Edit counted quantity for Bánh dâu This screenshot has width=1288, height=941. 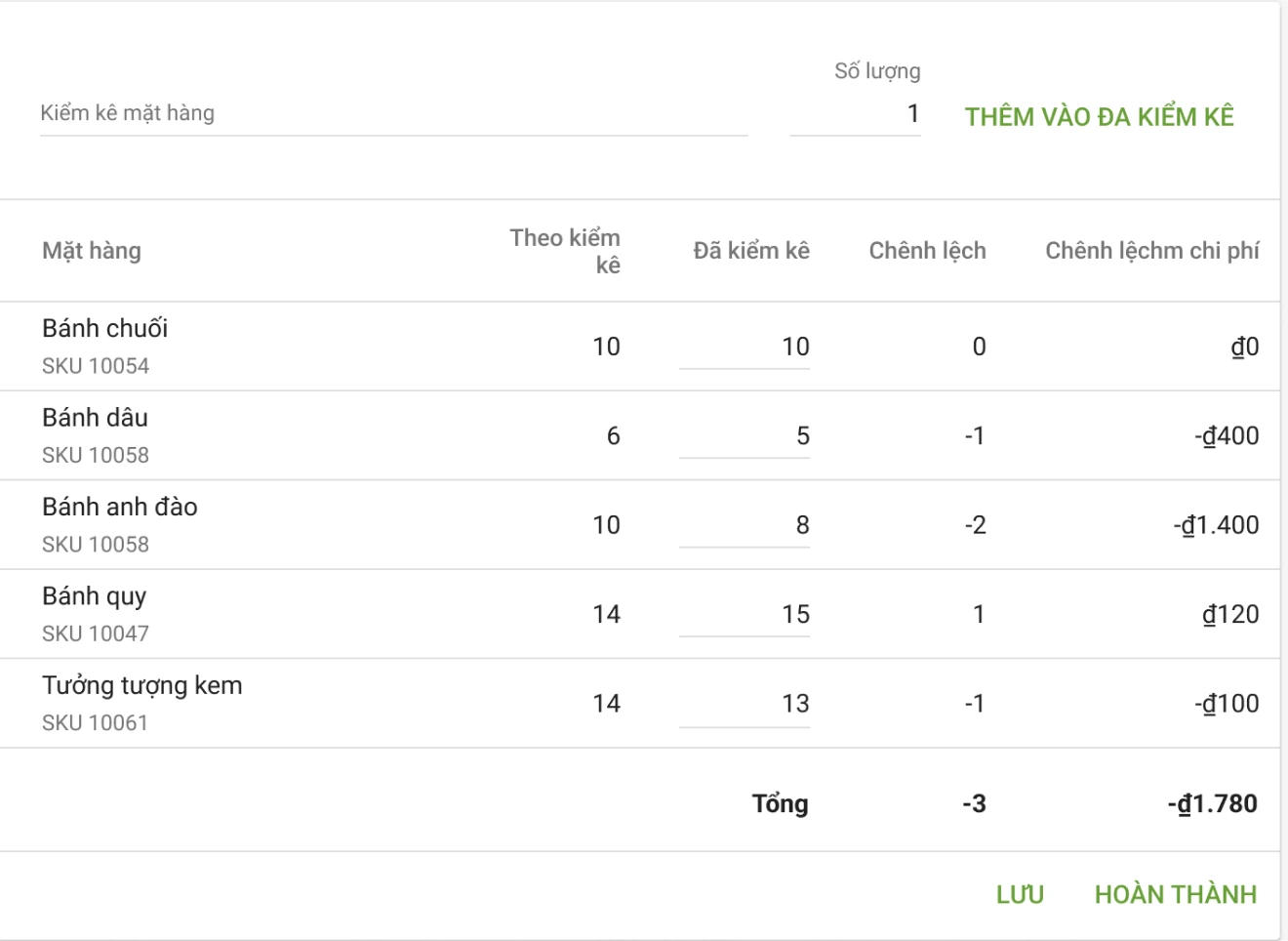pos(745,436)
